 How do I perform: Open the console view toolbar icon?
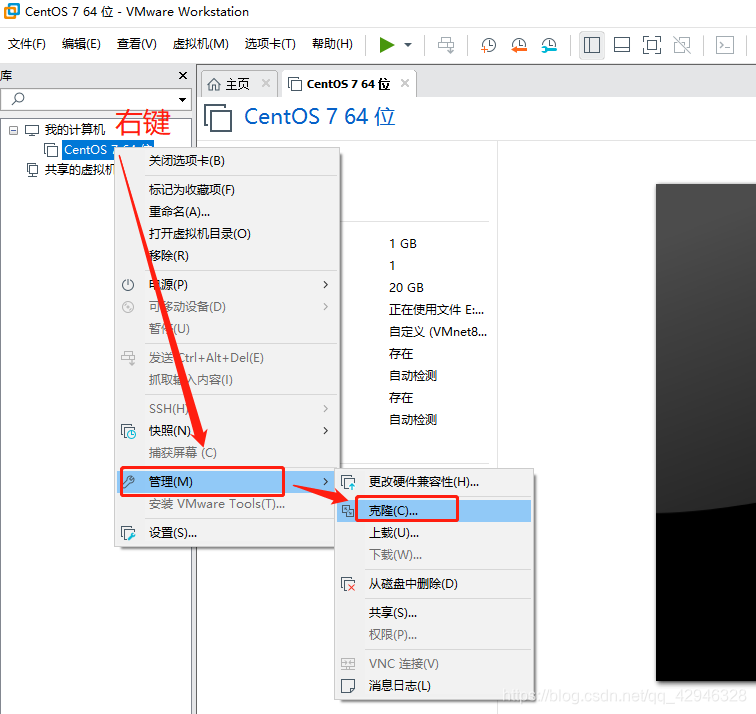pos(725,45)
